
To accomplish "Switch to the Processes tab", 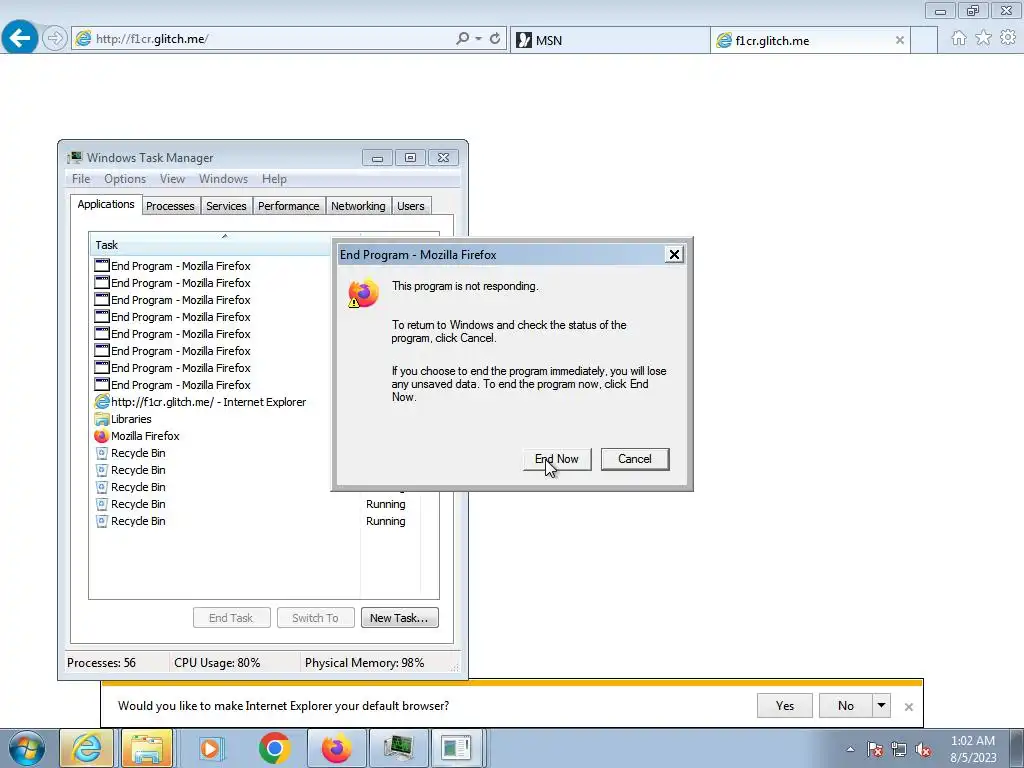I will (x=170, y=206).
